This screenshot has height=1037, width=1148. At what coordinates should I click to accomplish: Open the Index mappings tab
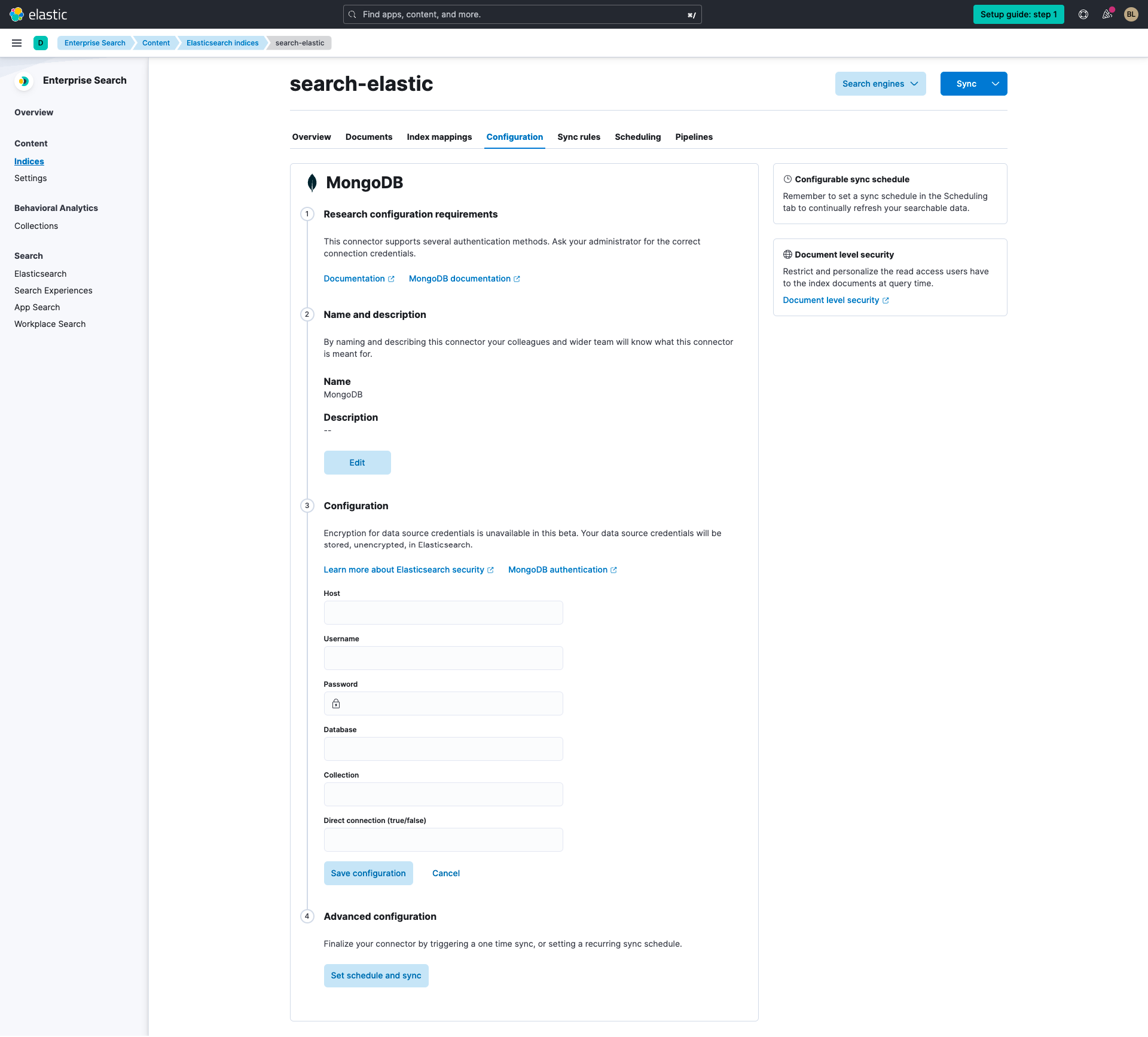(439, 137)
